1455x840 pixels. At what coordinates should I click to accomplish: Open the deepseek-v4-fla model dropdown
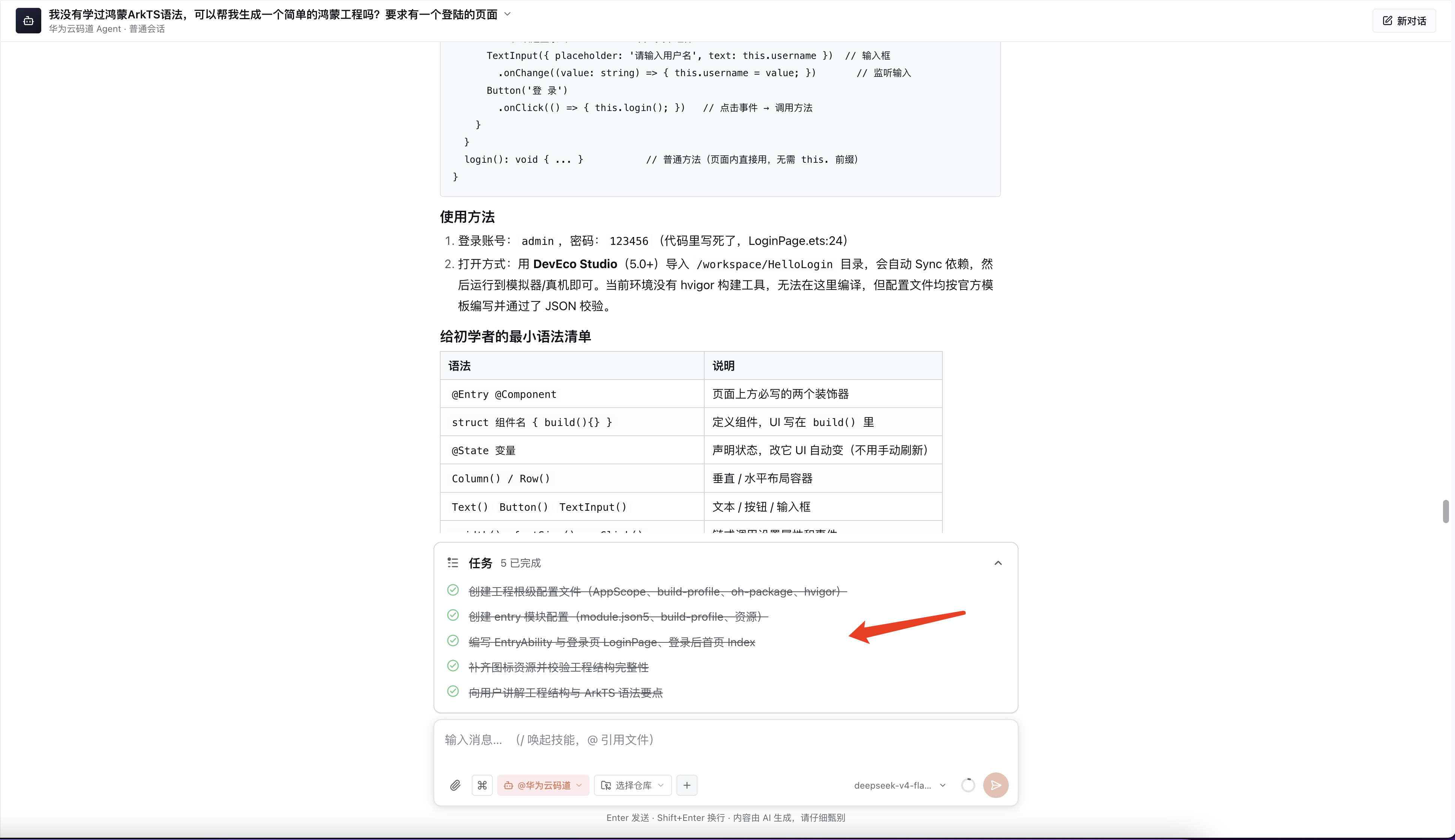point(900,785)
